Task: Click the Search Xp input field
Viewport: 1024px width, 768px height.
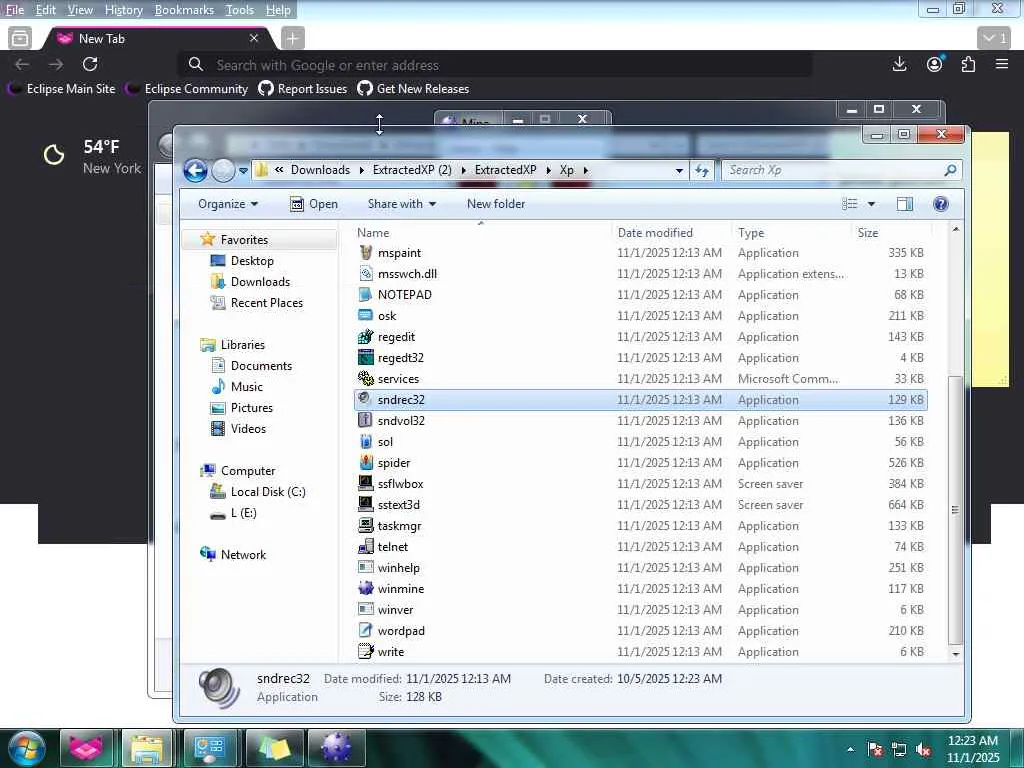Action: pyautogui.click(x=841, y=170)
